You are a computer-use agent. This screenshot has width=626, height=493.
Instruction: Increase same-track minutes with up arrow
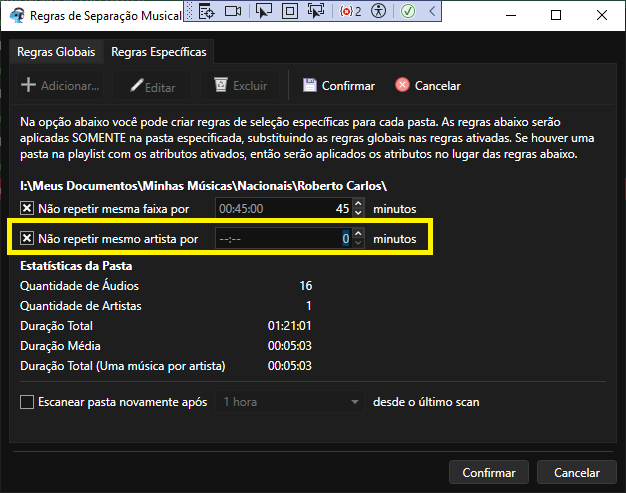pos(359,205)
